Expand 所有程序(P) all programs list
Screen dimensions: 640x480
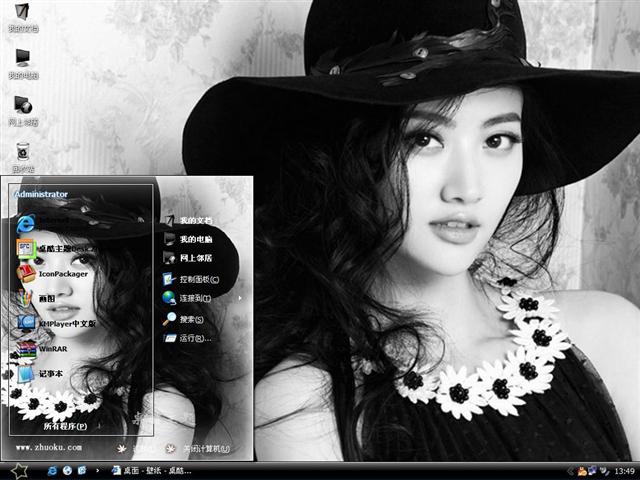(65, 426)
